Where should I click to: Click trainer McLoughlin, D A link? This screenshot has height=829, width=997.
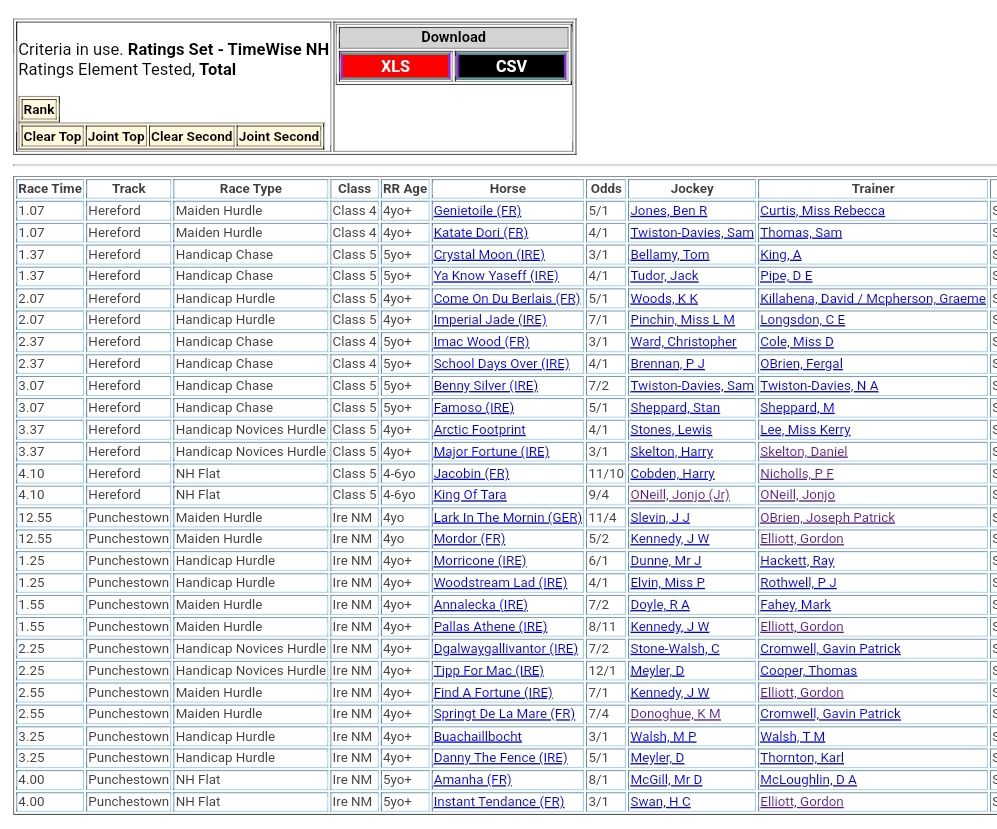tap(808, 780)
